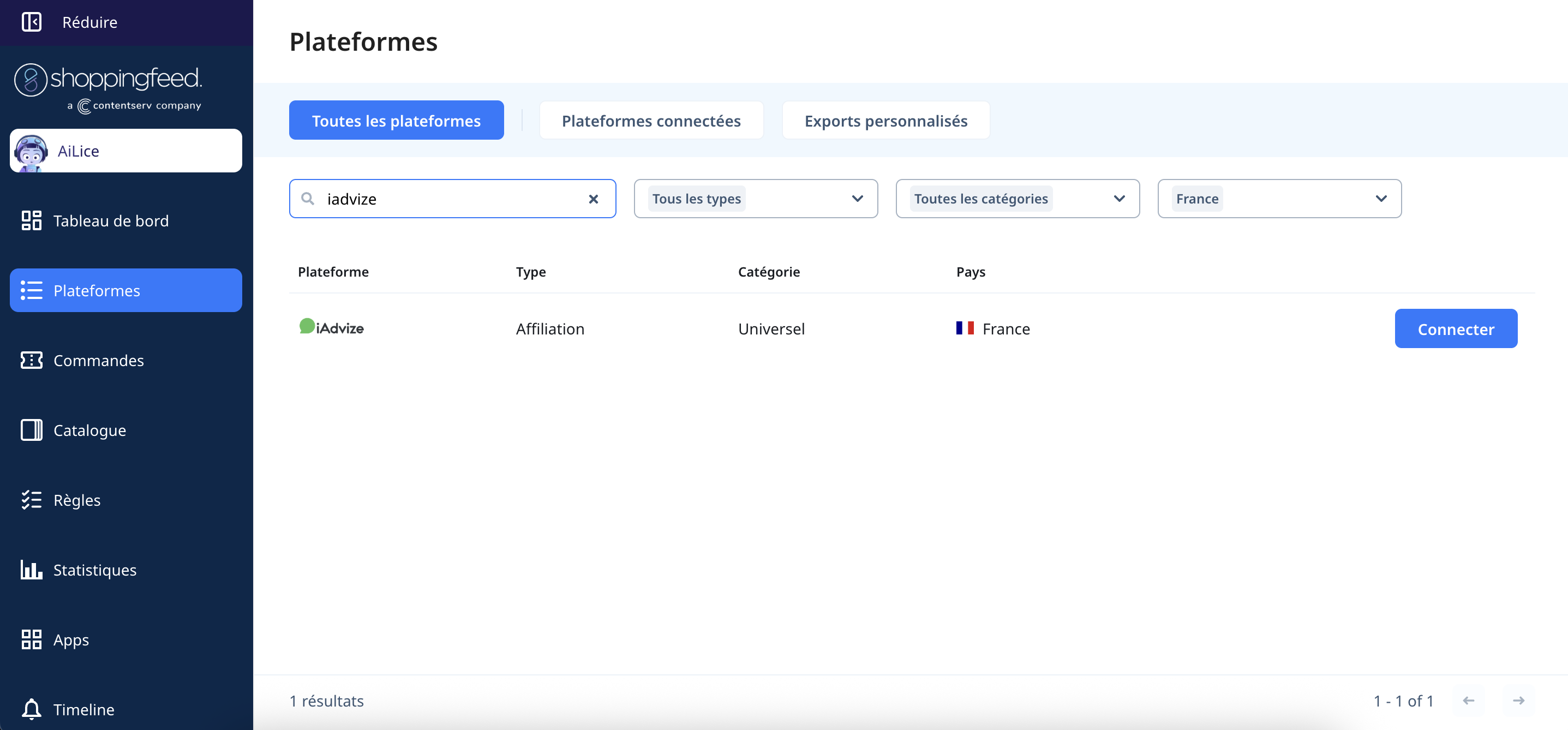Click the Plateforme column header
1568x730 pixels.
click(x=333, y=272)
